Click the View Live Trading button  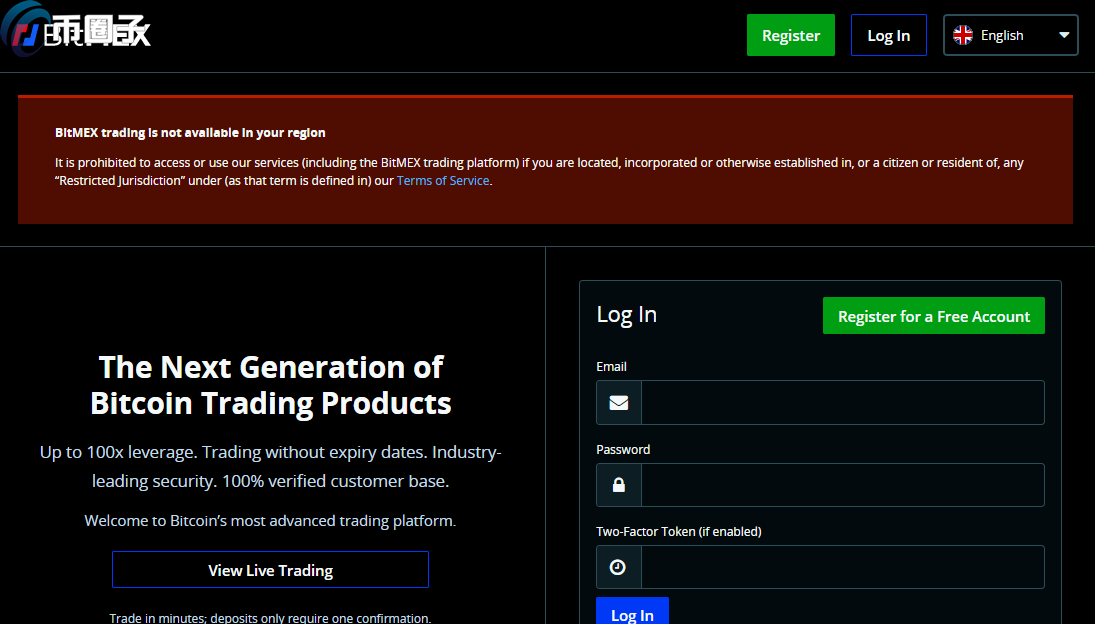coord(270,570)
